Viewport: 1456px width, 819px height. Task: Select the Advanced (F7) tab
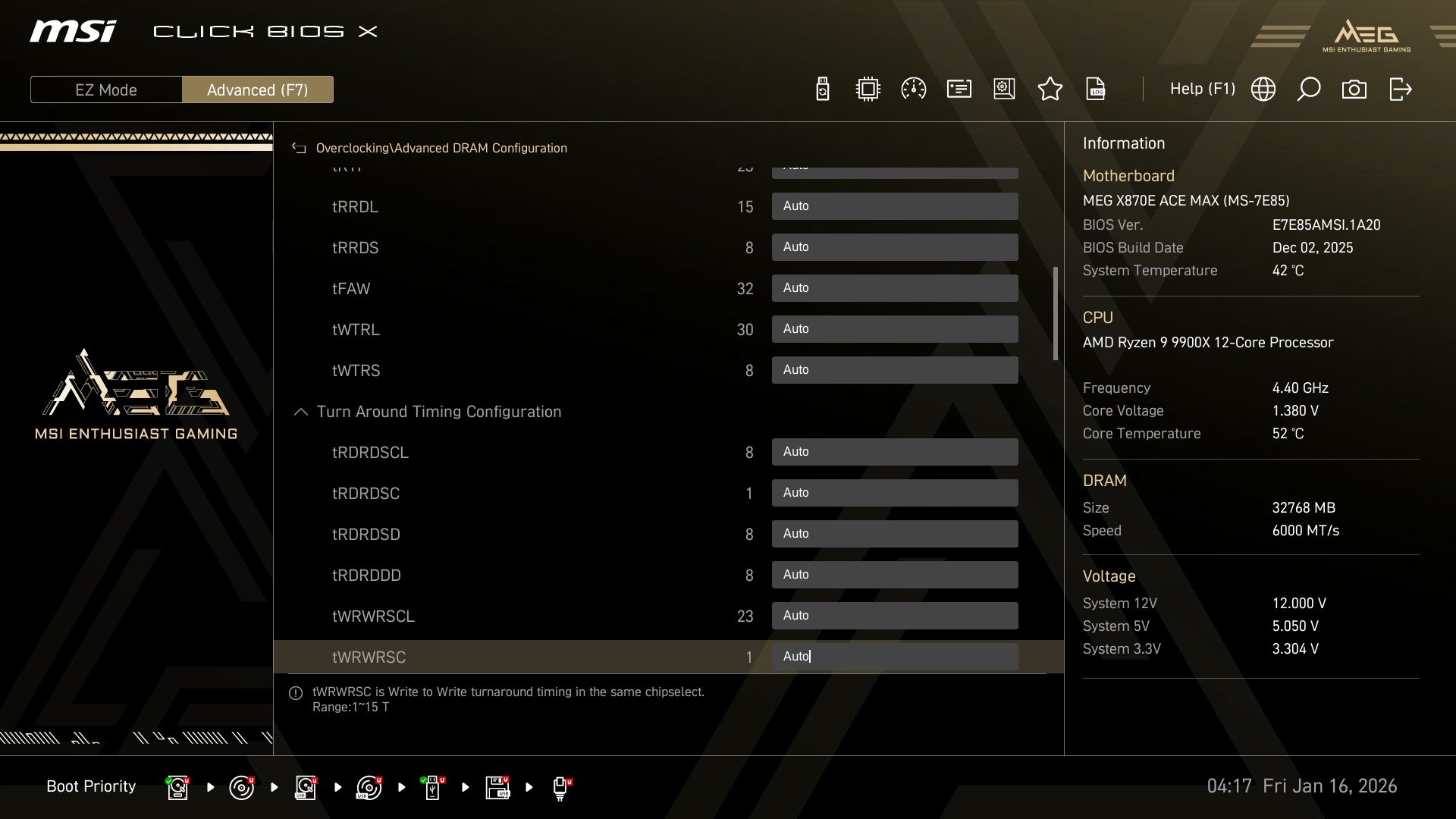click(258, 89)
